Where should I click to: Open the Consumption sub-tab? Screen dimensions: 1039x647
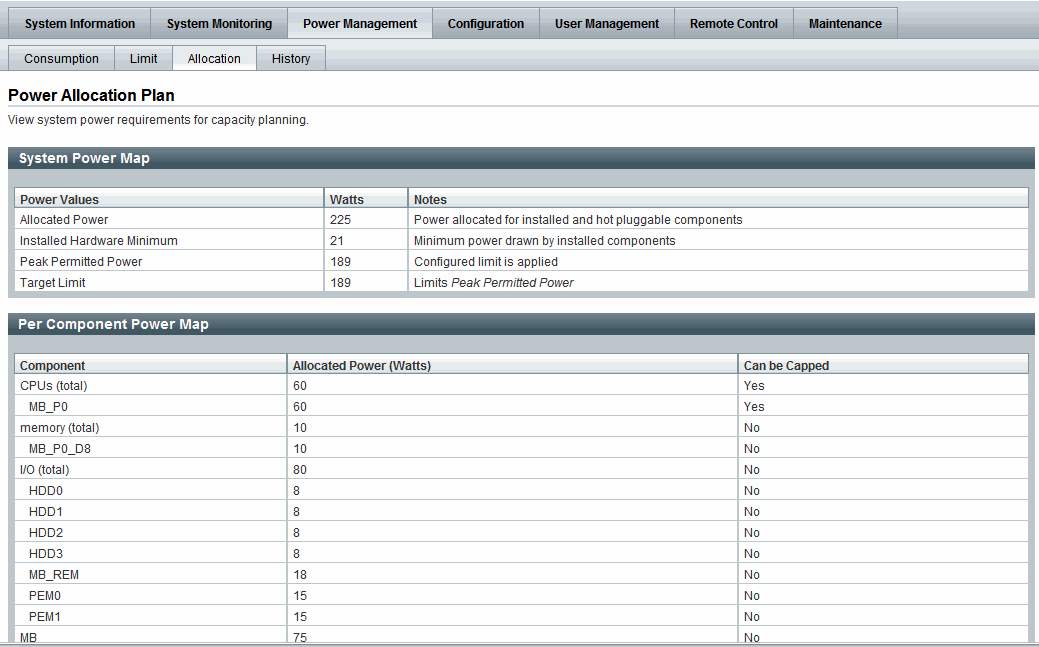[61, 58]
